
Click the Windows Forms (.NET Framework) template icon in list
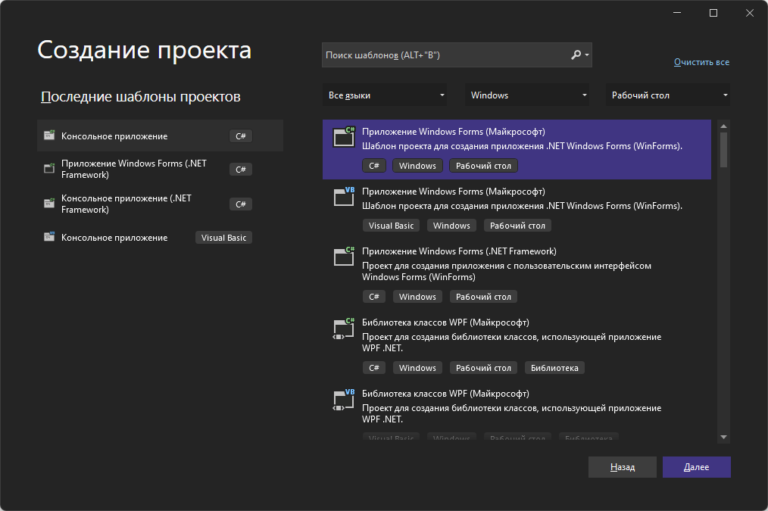pos(344,256)
